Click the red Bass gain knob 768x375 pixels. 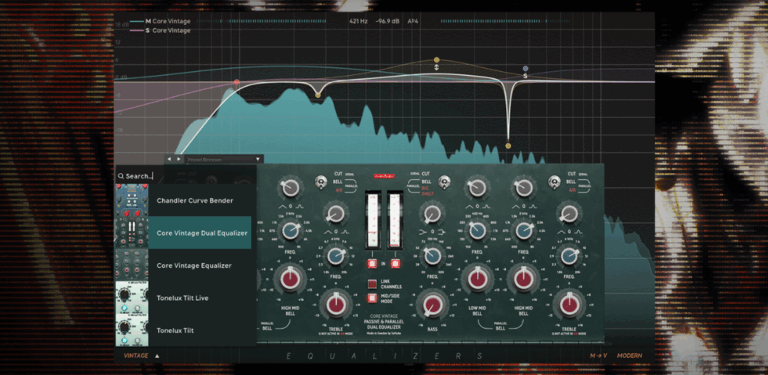[432, 306]
